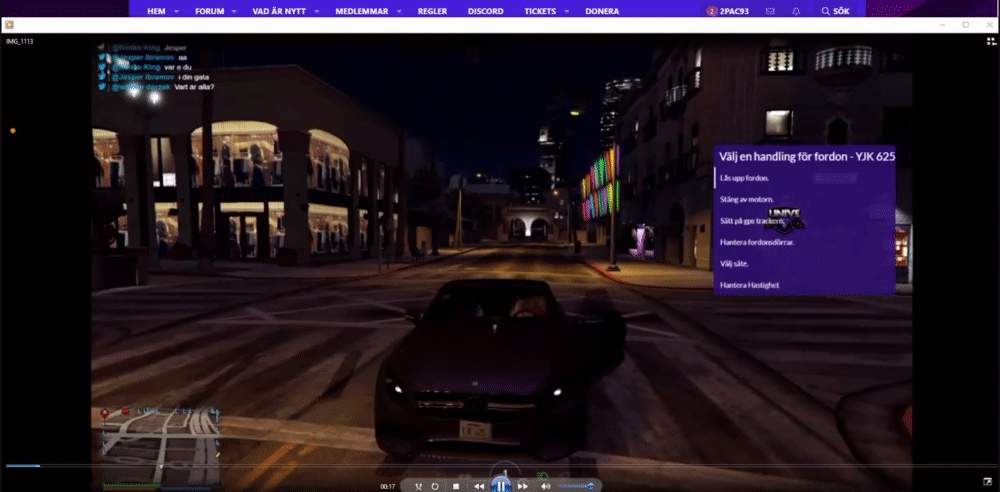Click the SÖK search button
Screen dimensions: 1000x492
[835, 11]
